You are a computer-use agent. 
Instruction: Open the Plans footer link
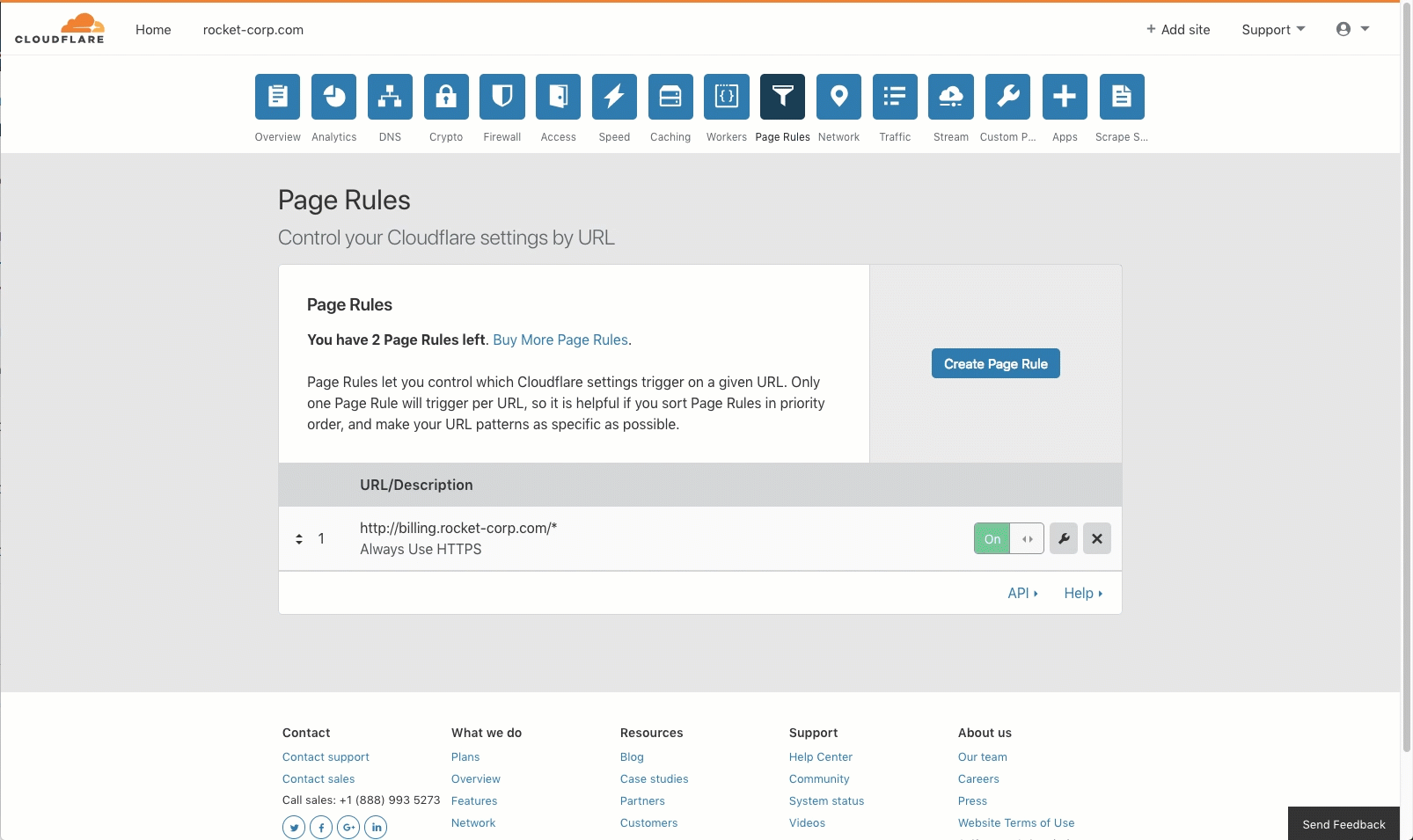(465, 756)
